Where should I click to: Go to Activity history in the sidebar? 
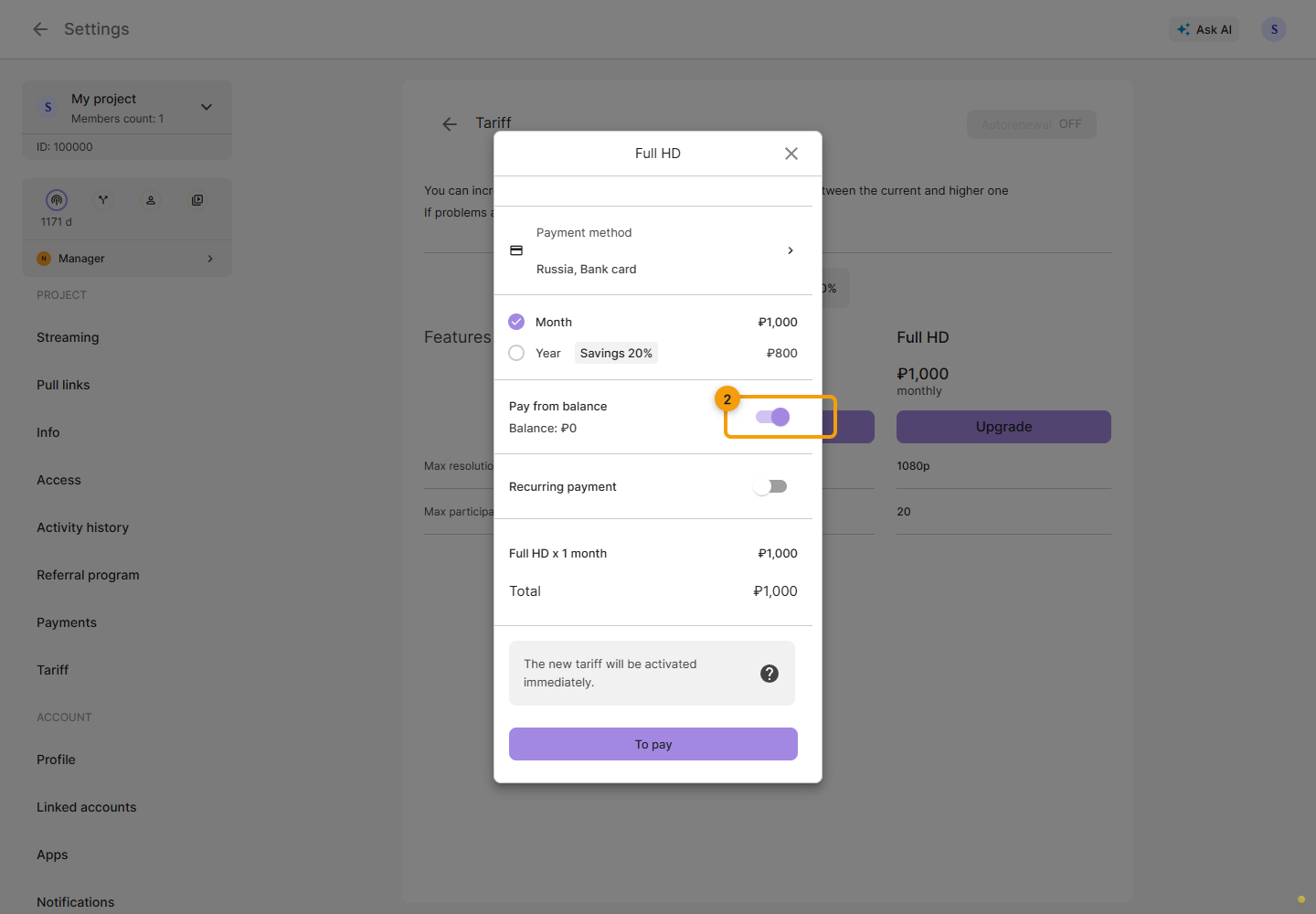point(82,527)
